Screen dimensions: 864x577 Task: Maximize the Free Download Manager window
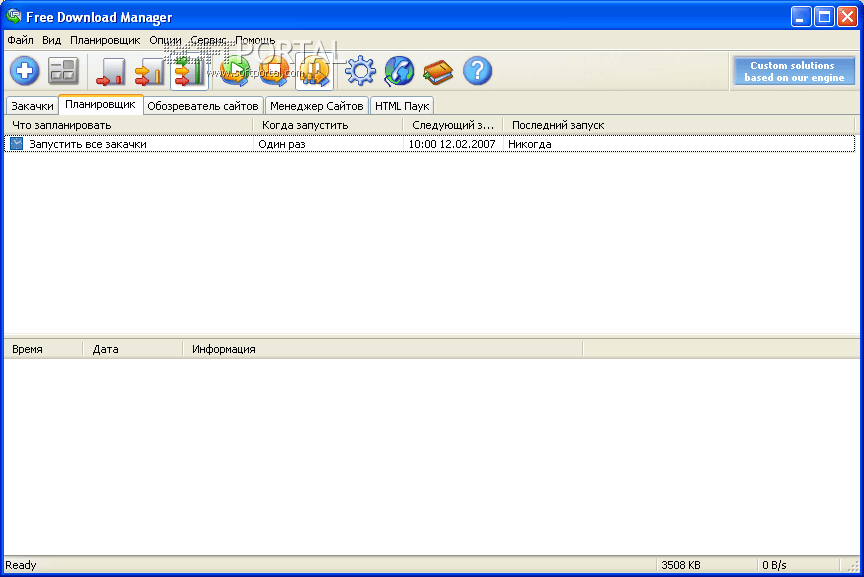824,17
